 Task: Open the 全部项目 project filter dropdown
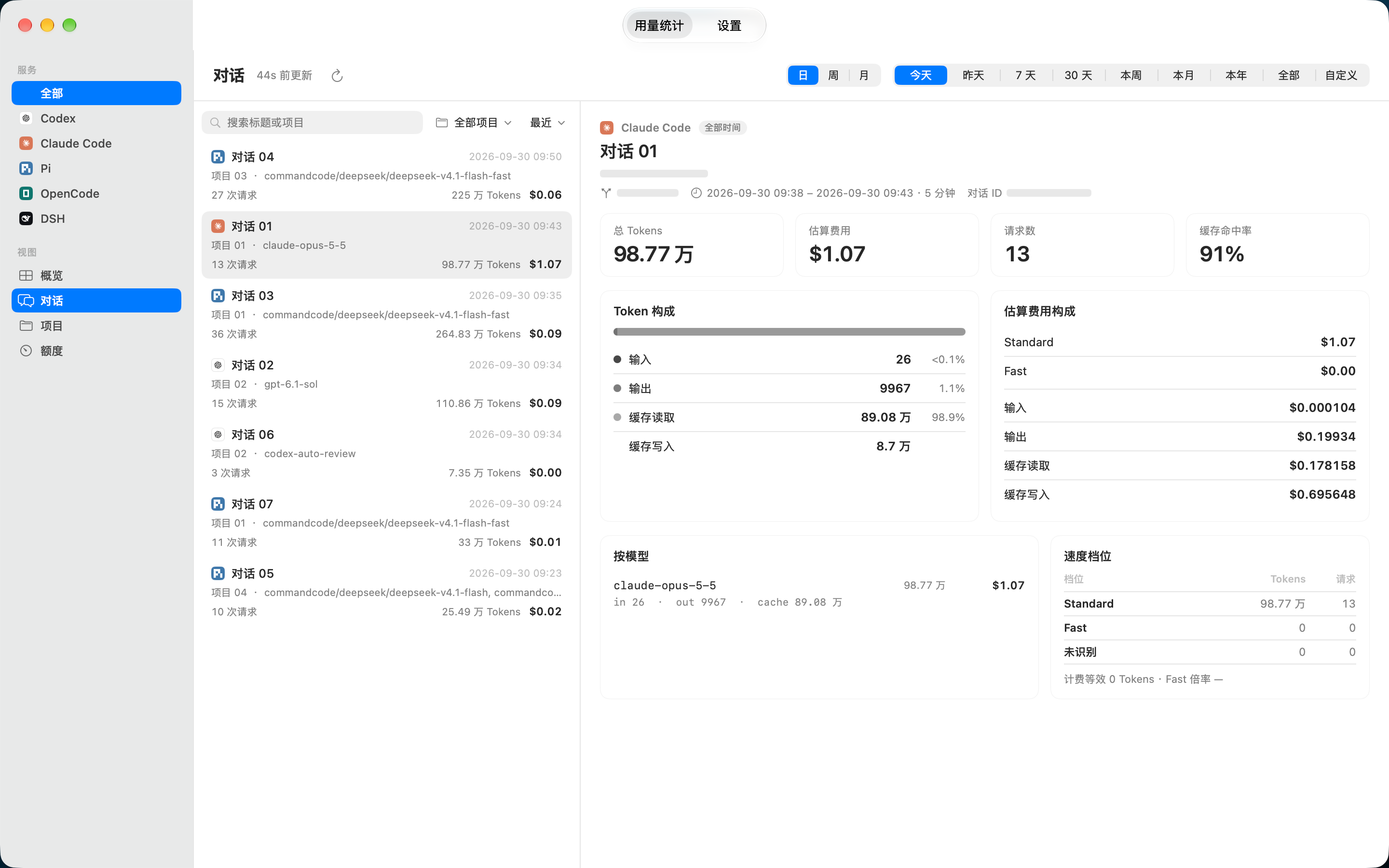tap(474, 122)
